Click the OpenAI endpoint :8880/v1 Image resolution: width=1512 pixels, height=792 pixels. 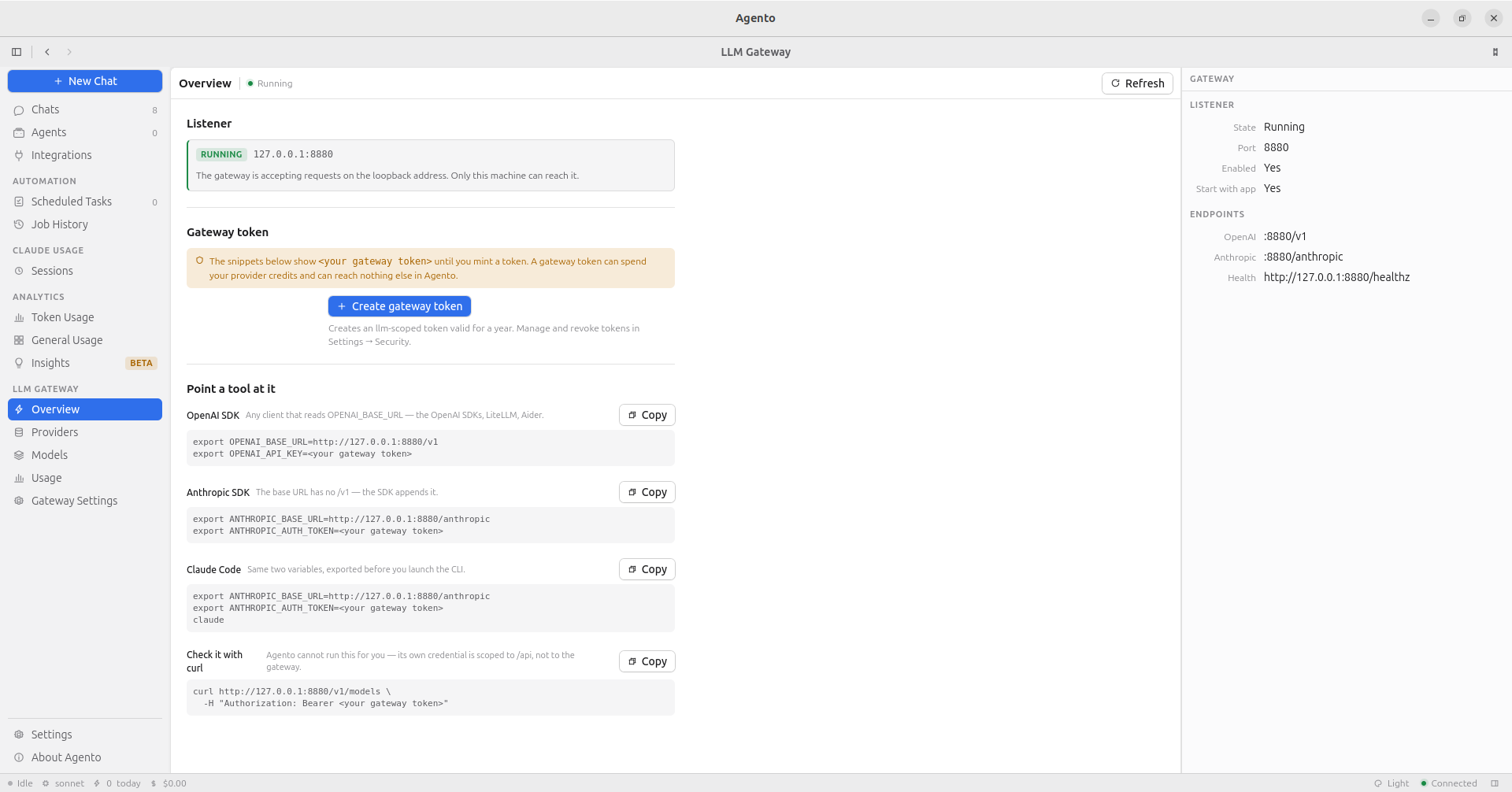(1285, 236)
